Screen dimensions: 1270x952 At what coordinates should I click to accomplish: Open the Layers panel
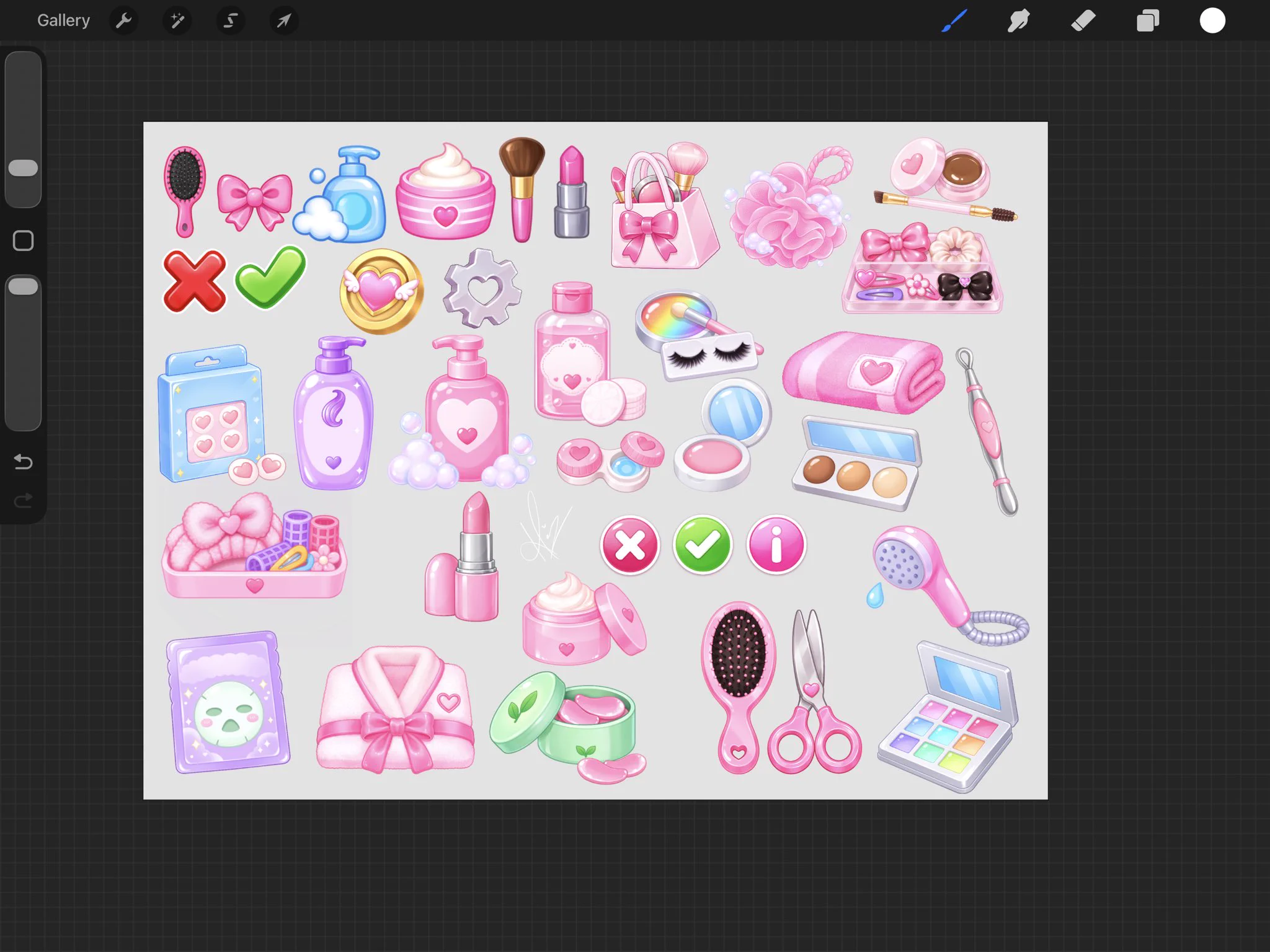(1148, 20)
